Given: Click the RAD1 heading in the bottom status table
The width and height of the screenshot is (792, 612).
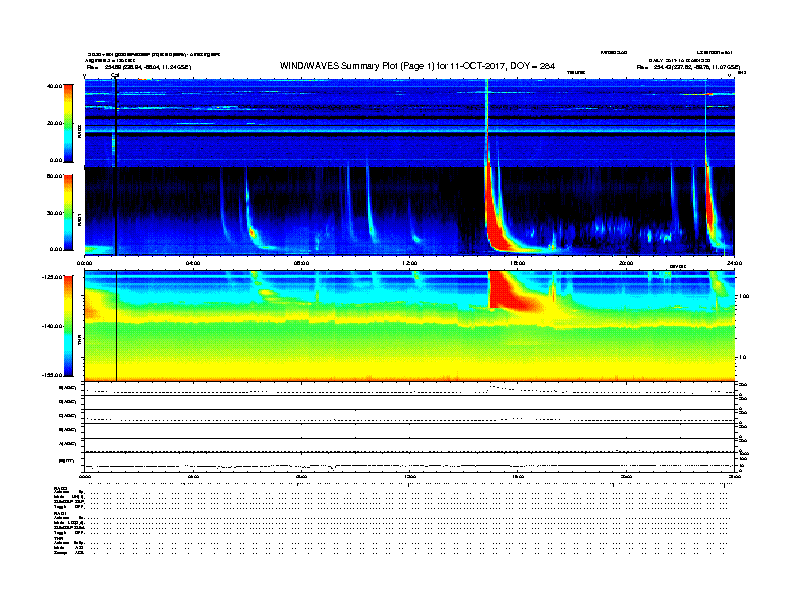Looking at the screenshot, I should [x=61, y=514].
